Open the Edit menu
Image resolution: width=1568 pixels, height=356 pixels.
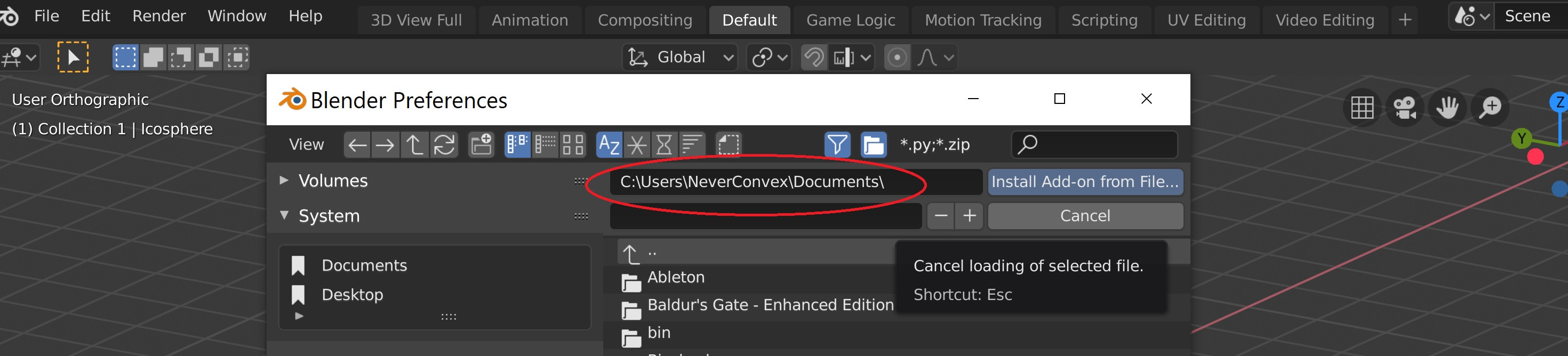click(x=95, y=16)
